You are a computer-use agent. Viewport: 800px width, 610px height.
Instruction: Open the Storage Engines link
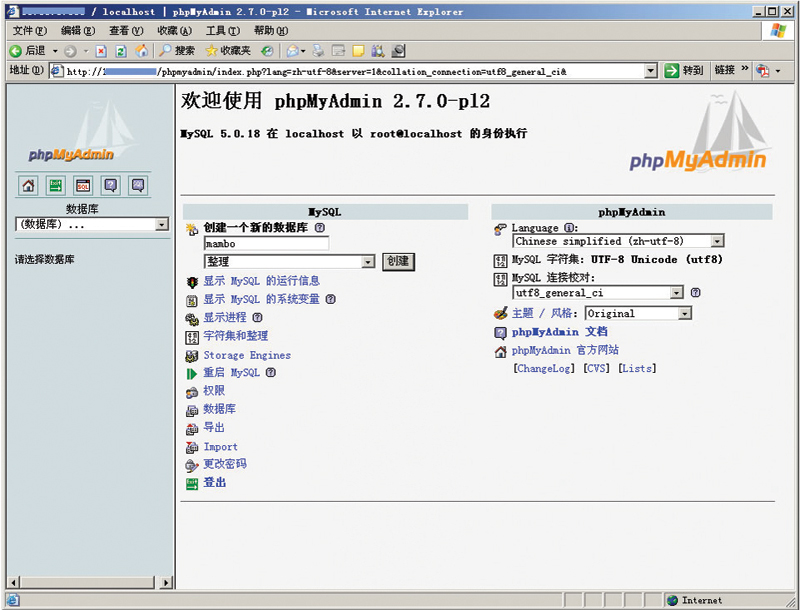click(247, 355)
